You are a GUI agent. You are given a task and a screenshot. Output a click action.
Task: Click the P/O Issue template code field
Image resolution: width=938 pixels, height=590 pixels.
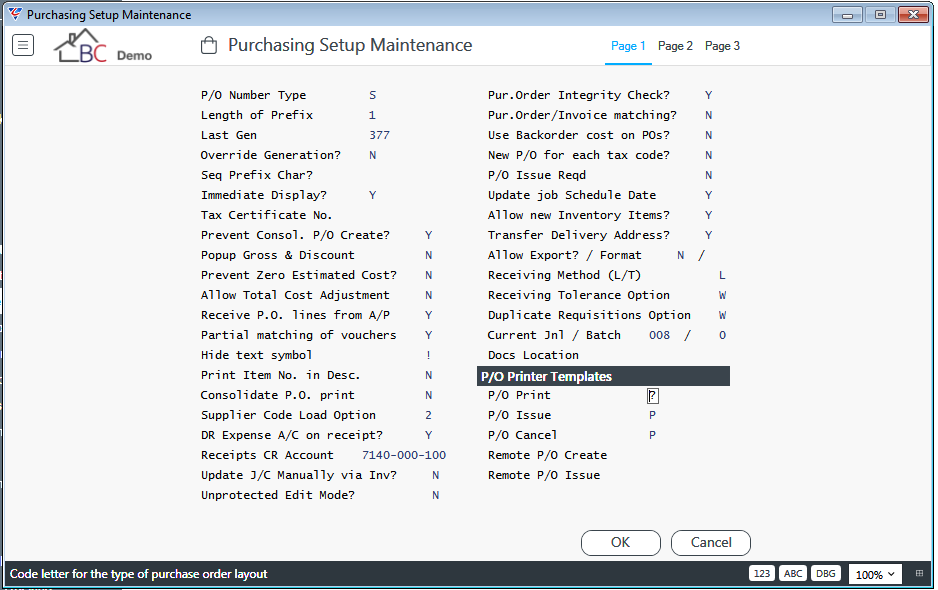[x=652, y=415]
